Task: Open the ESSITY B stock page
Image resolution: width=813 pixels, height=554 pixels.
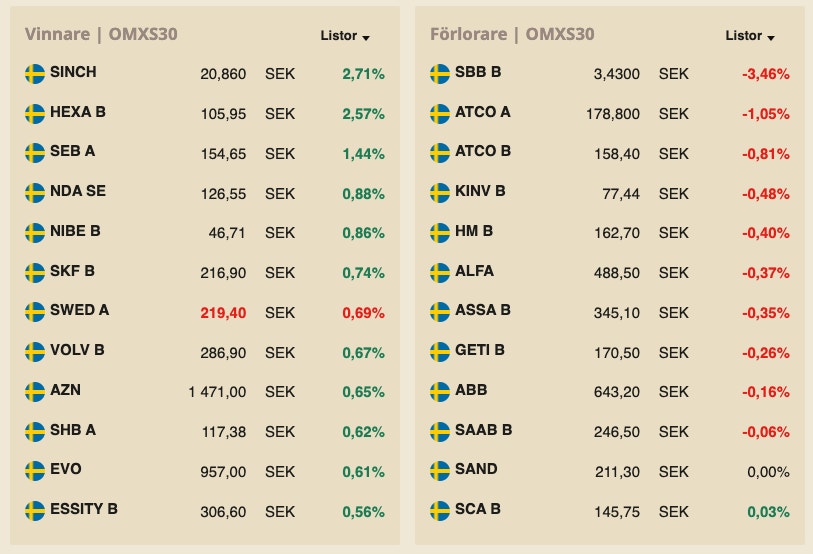Action: coord(83,509)
